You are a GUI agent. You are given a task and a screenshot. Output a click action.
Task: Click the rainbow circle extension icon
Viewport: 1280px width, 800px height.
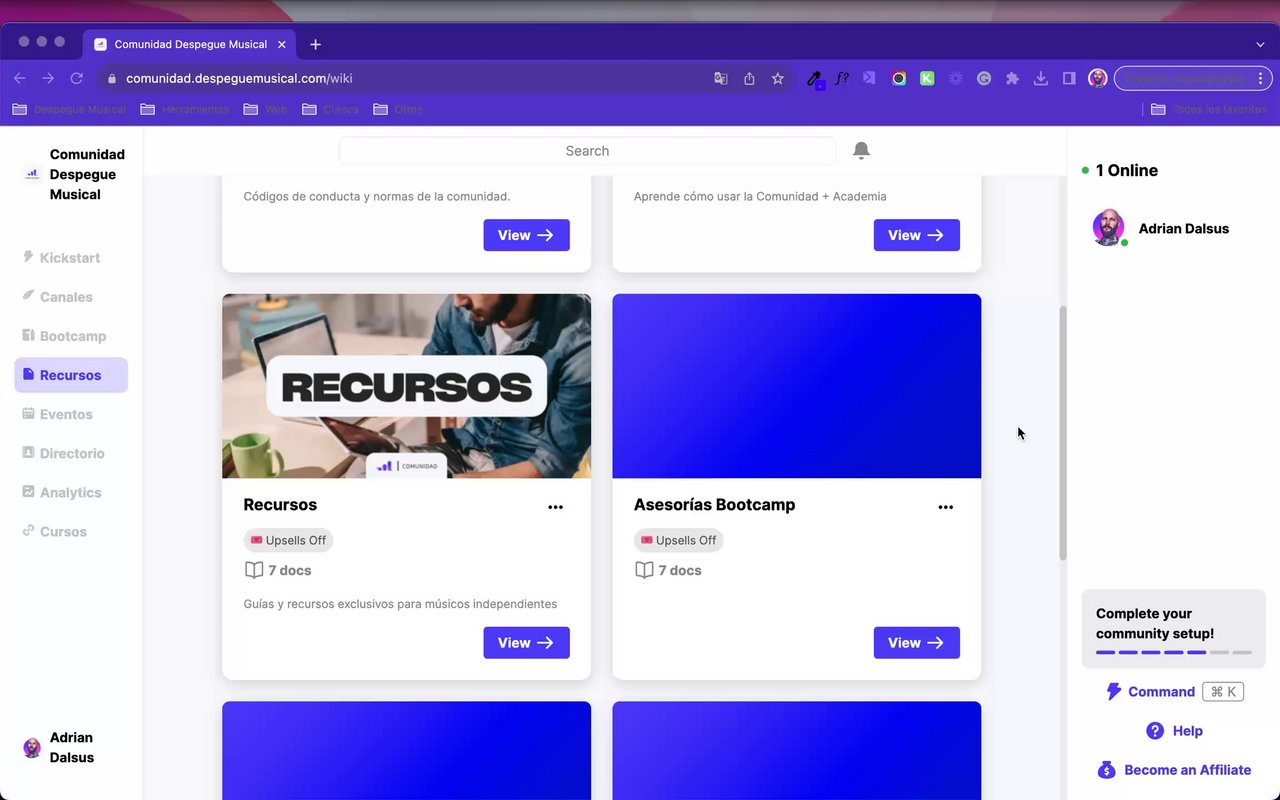pyautogui.click(x=899, y=78)
